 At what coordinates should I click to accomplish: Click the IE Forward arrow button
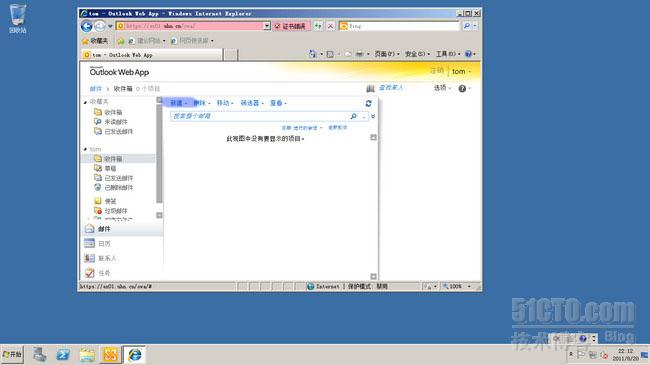100,26
